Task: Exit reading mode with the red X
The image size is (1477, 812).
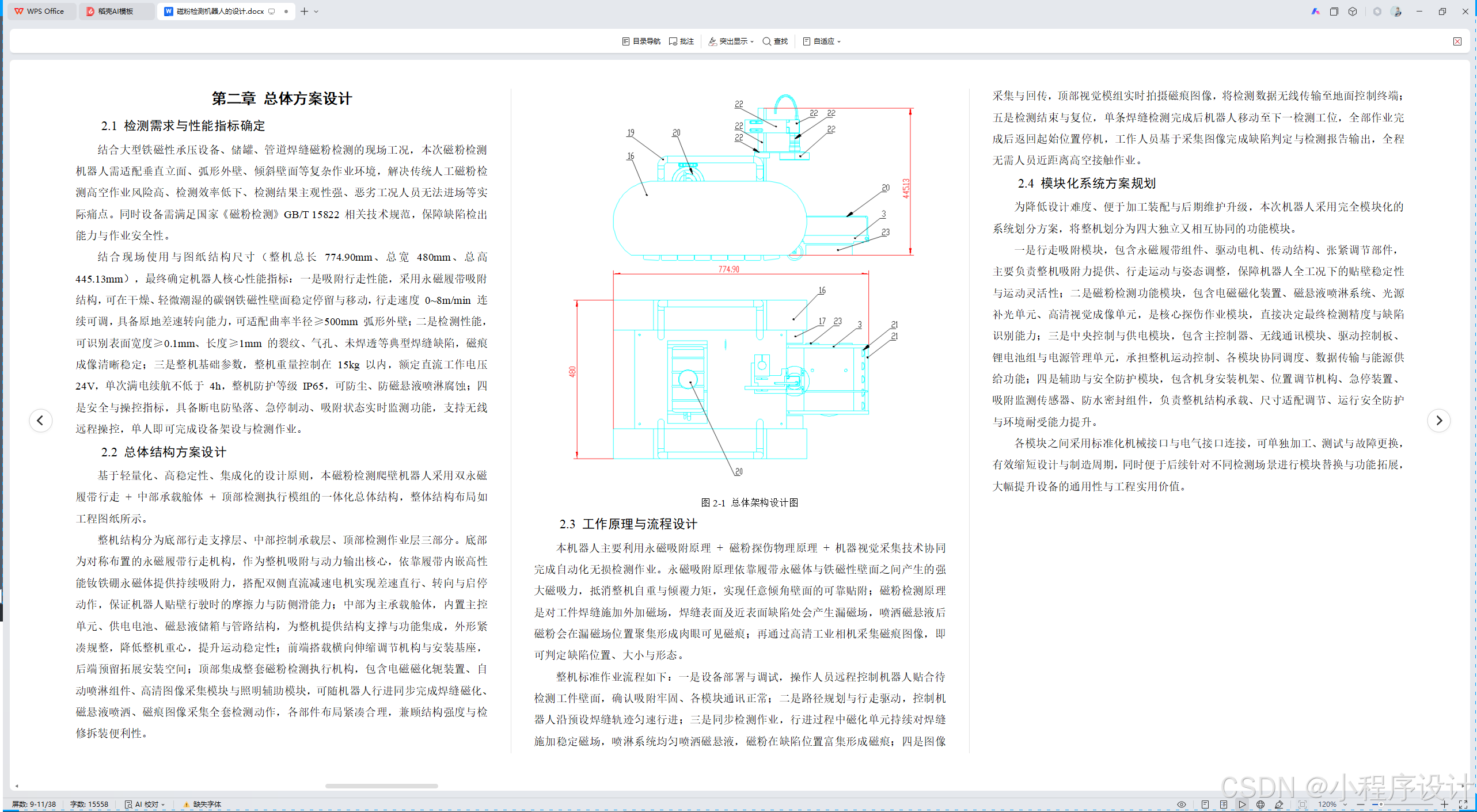Action: 1457,41
